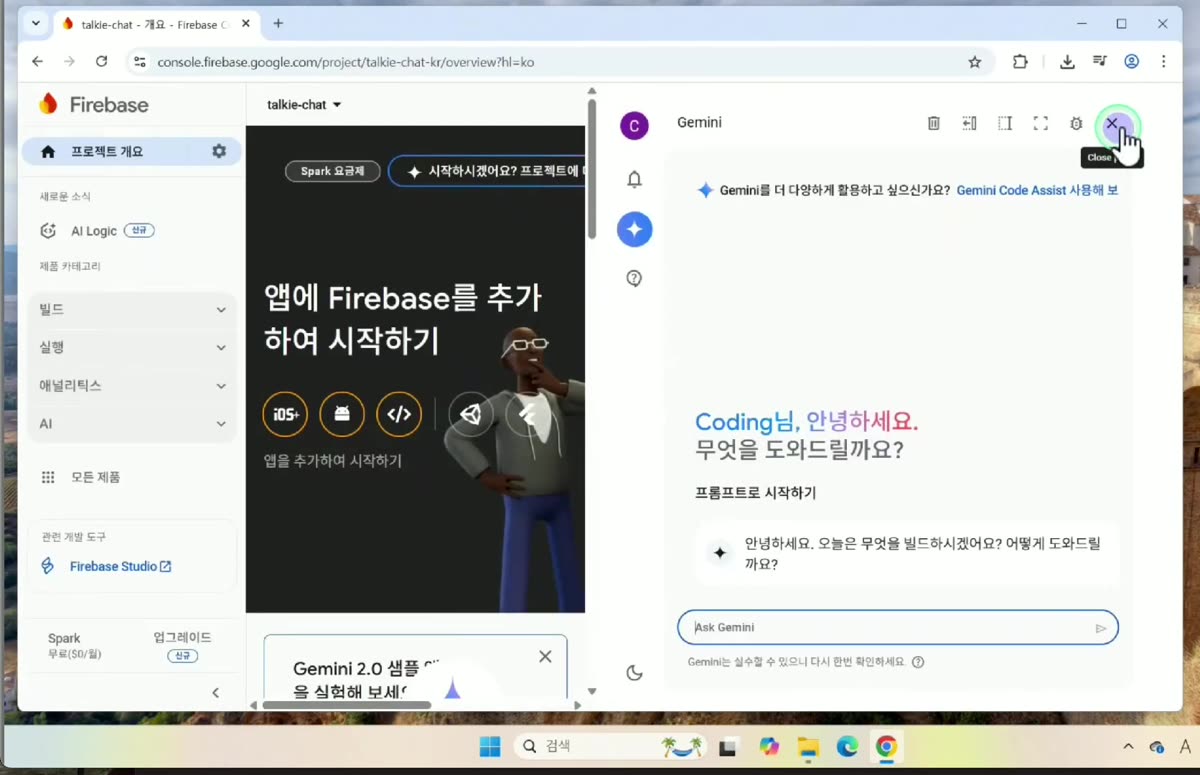The width and height of the screenshot is (1200, 775).
Task: Open 모든 제품 grid icon
Action: pos(48,477)
